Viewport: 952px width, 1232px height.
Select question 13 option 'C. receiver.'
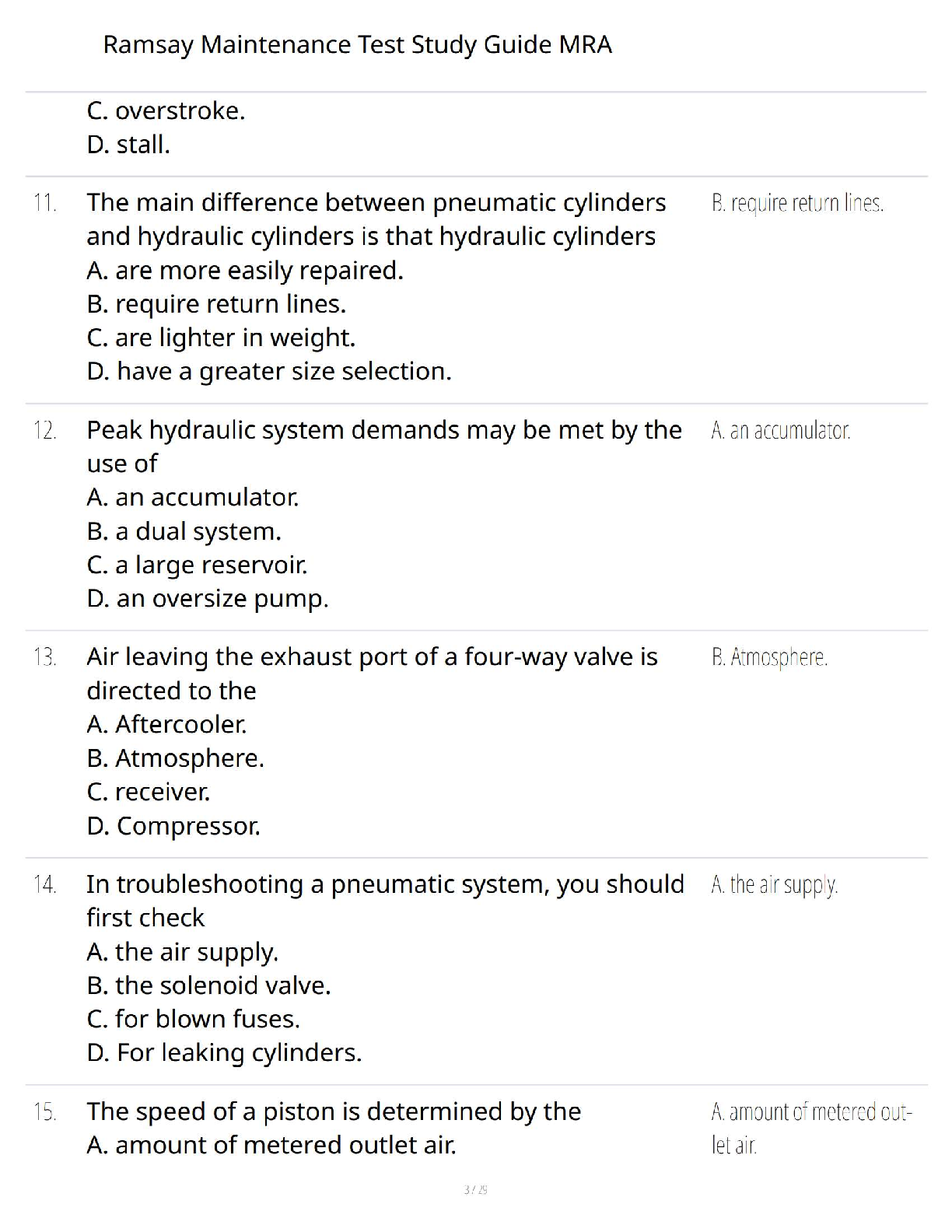click(149, 792)
